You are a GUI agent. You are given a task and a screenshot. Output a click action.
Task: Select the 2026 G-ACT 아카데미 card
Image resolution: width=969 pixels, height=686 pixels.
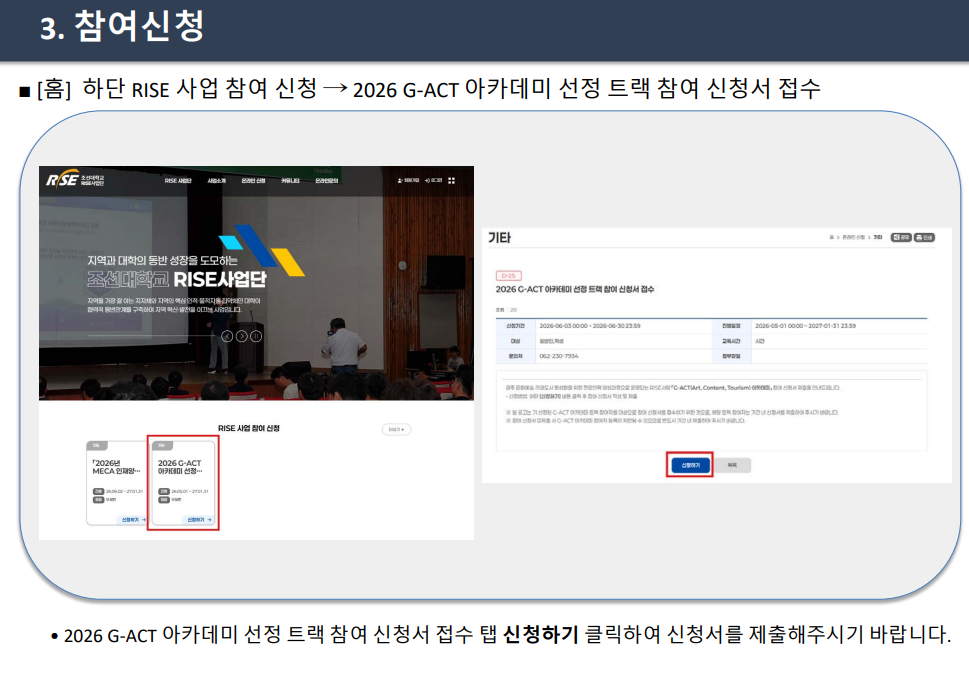point(183,483)
